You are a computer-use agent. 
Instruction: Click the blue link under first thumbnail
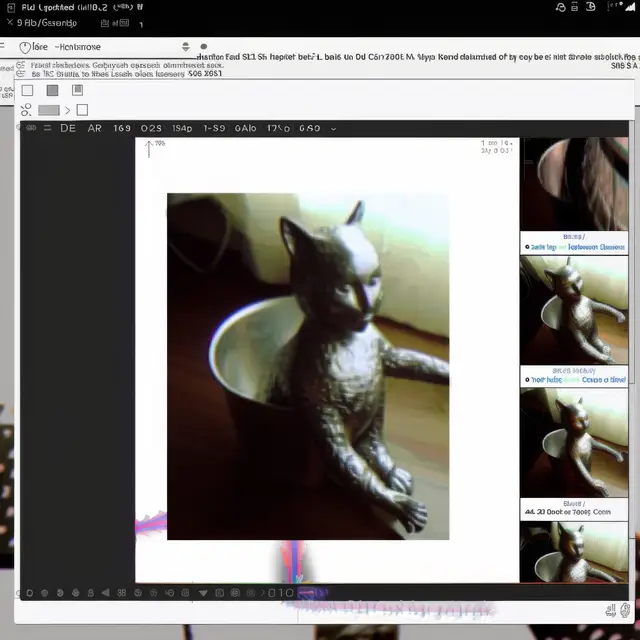tap(575, 247)
